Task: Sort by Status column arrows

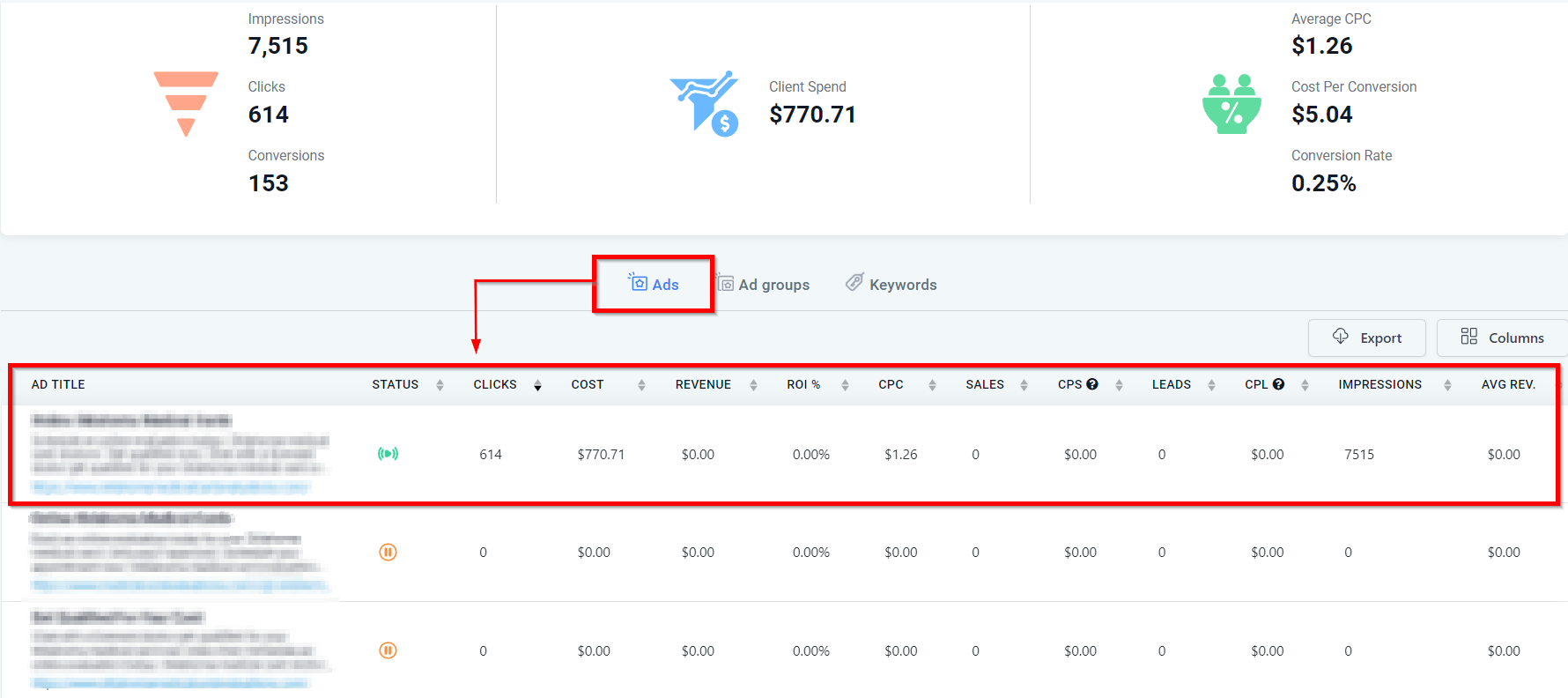Action: point(440,385)
